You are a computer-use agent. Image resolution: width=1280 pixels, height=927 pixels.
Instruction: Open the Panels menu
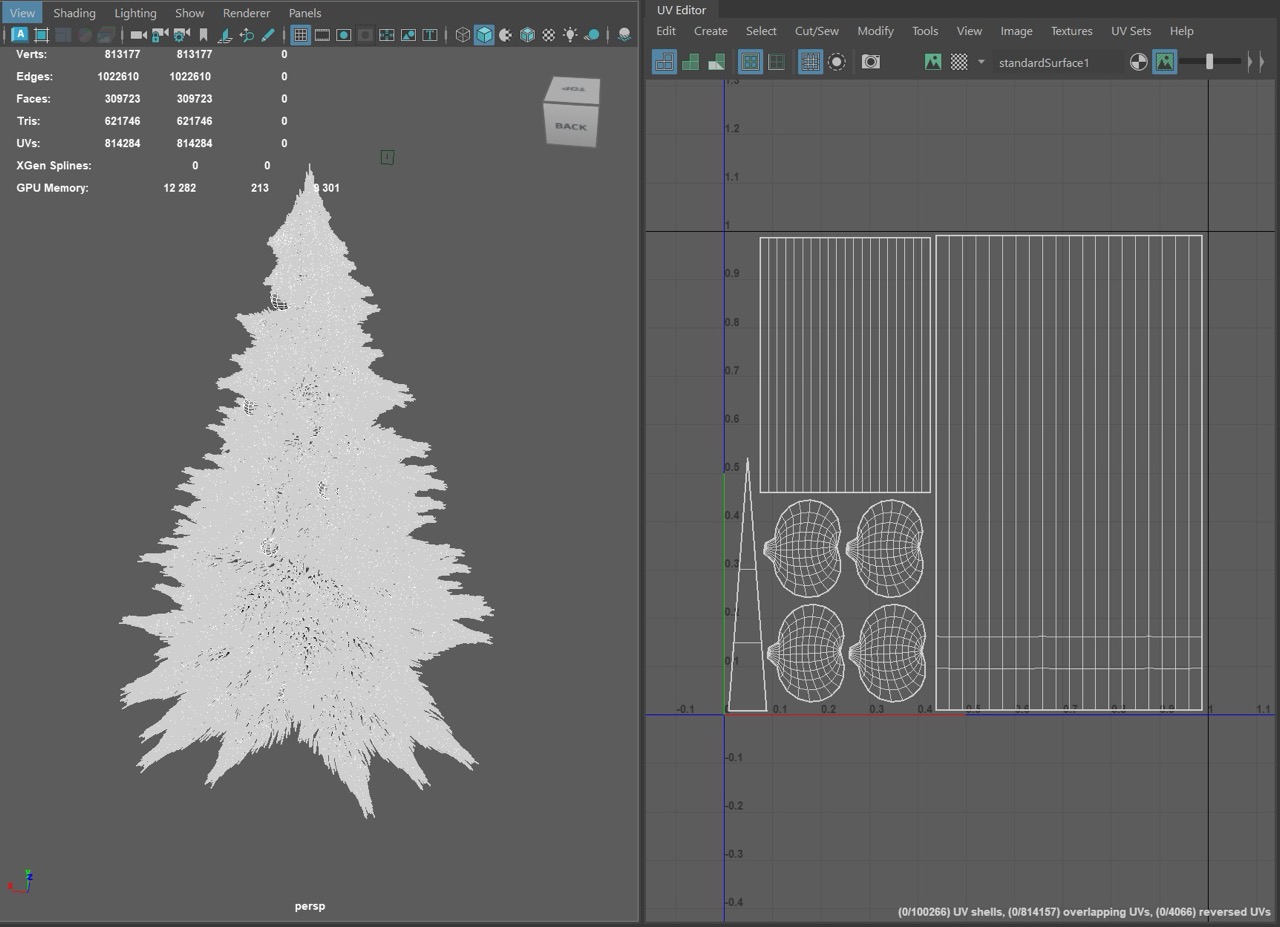(305, 13)
